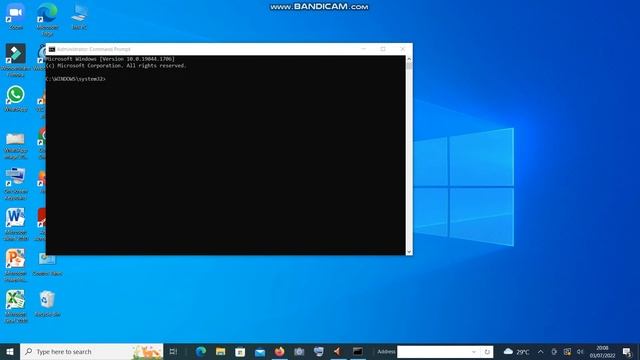Select the This PC desktop icon
The height and width of the screenshot is (360, 640).
coord(79,16)
